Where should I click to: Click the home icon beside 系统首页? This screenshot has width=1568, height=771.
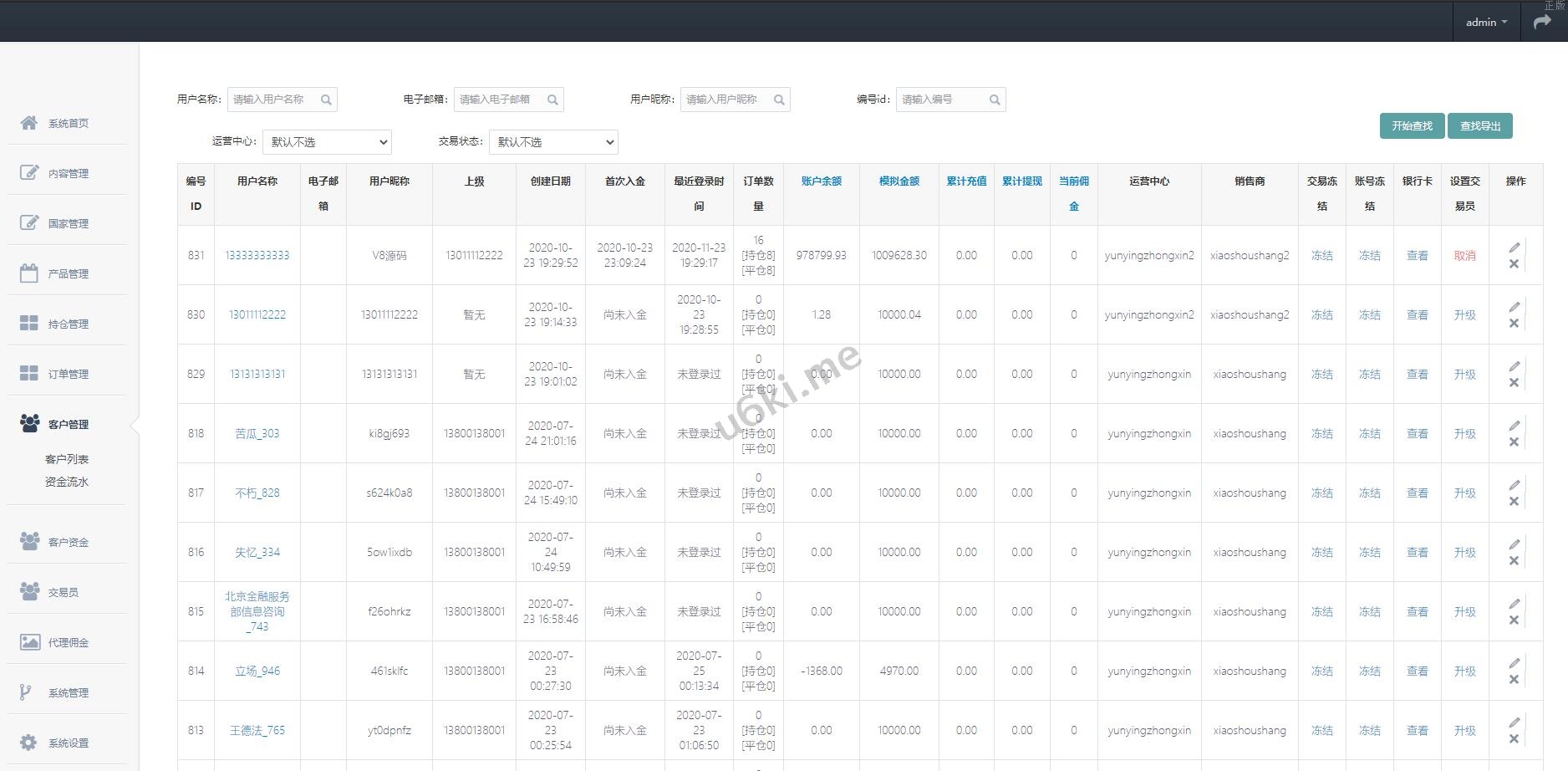(x=28, y=123)
